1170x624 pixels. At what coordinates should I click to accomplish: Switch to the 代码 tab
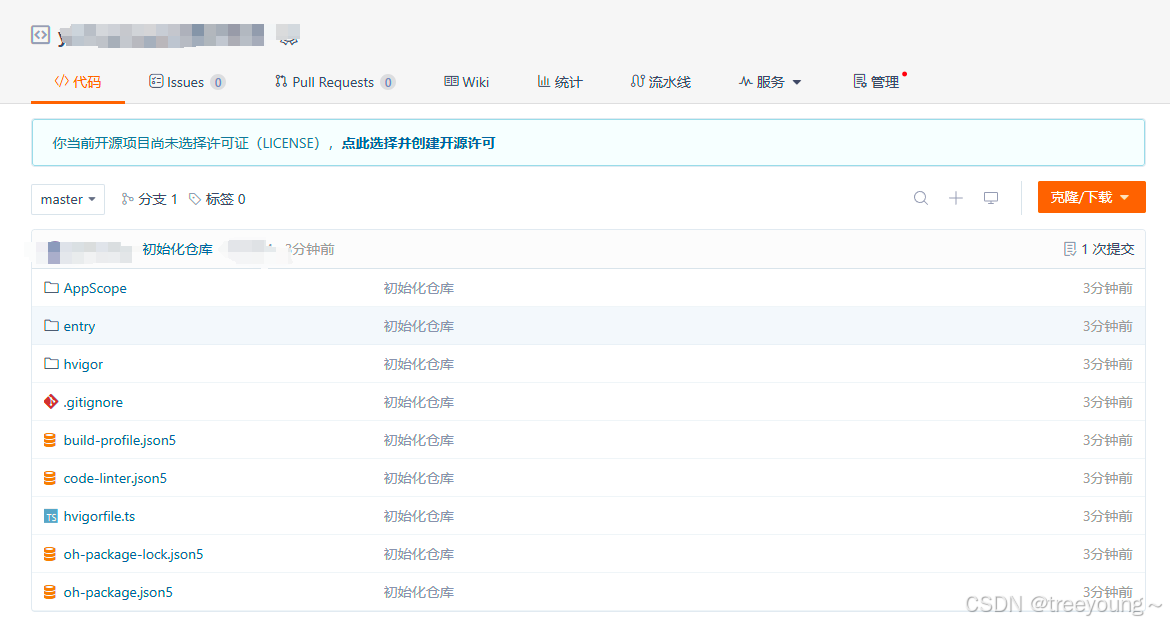(x=78, y=82)
